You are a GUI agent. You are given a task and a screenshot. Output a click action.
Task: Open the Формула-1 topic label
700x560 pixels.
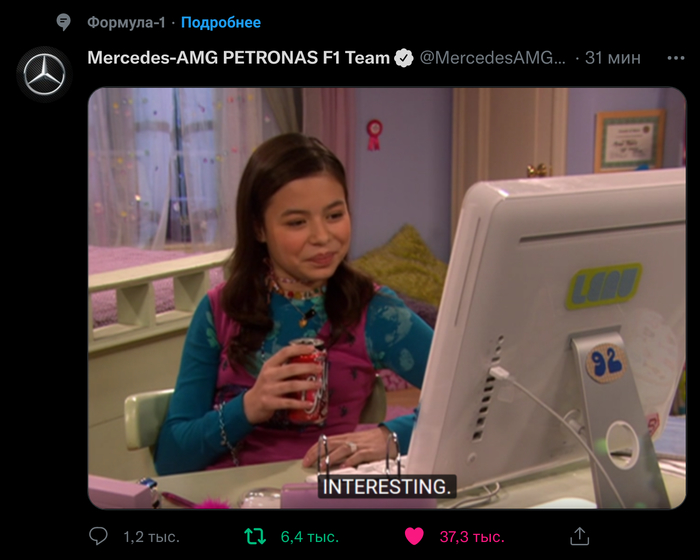point(126,22)
